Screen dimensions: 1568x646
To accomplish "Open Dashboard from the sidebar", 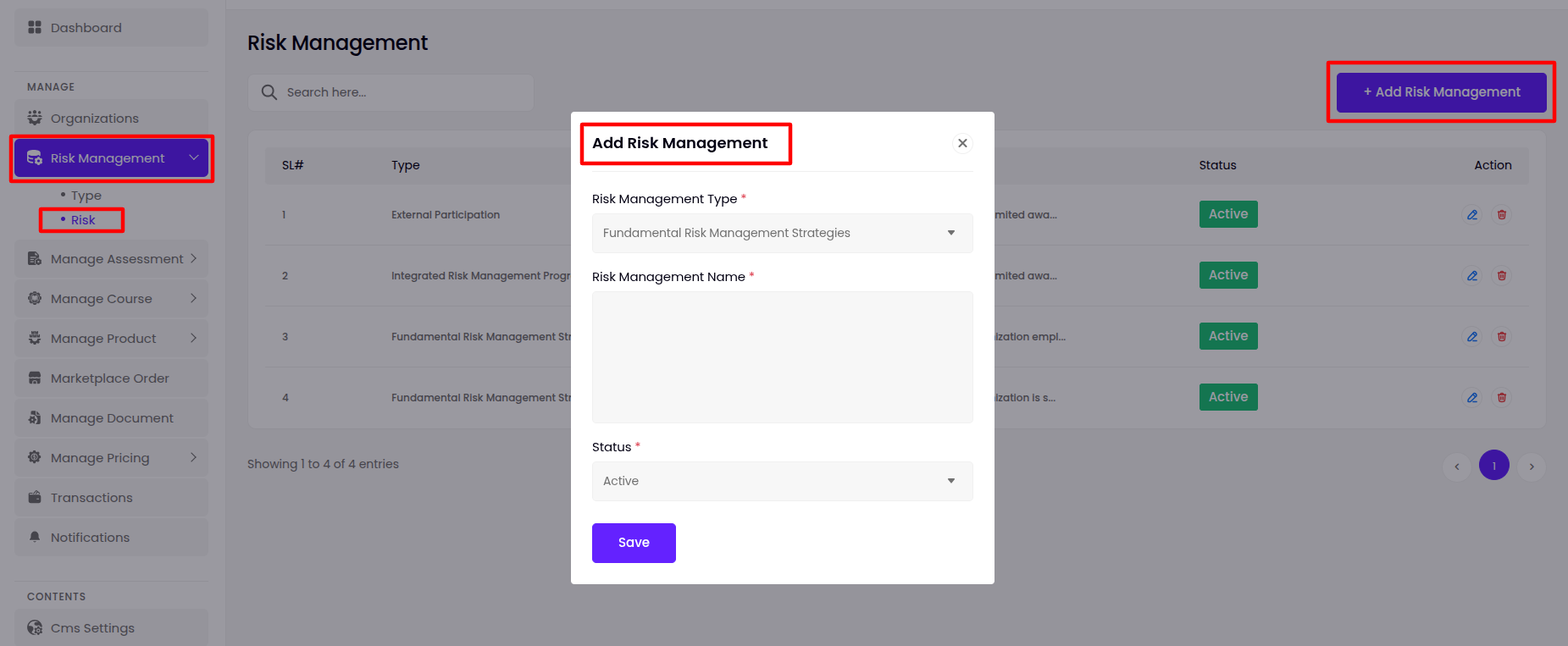I will tap(86, 28).
